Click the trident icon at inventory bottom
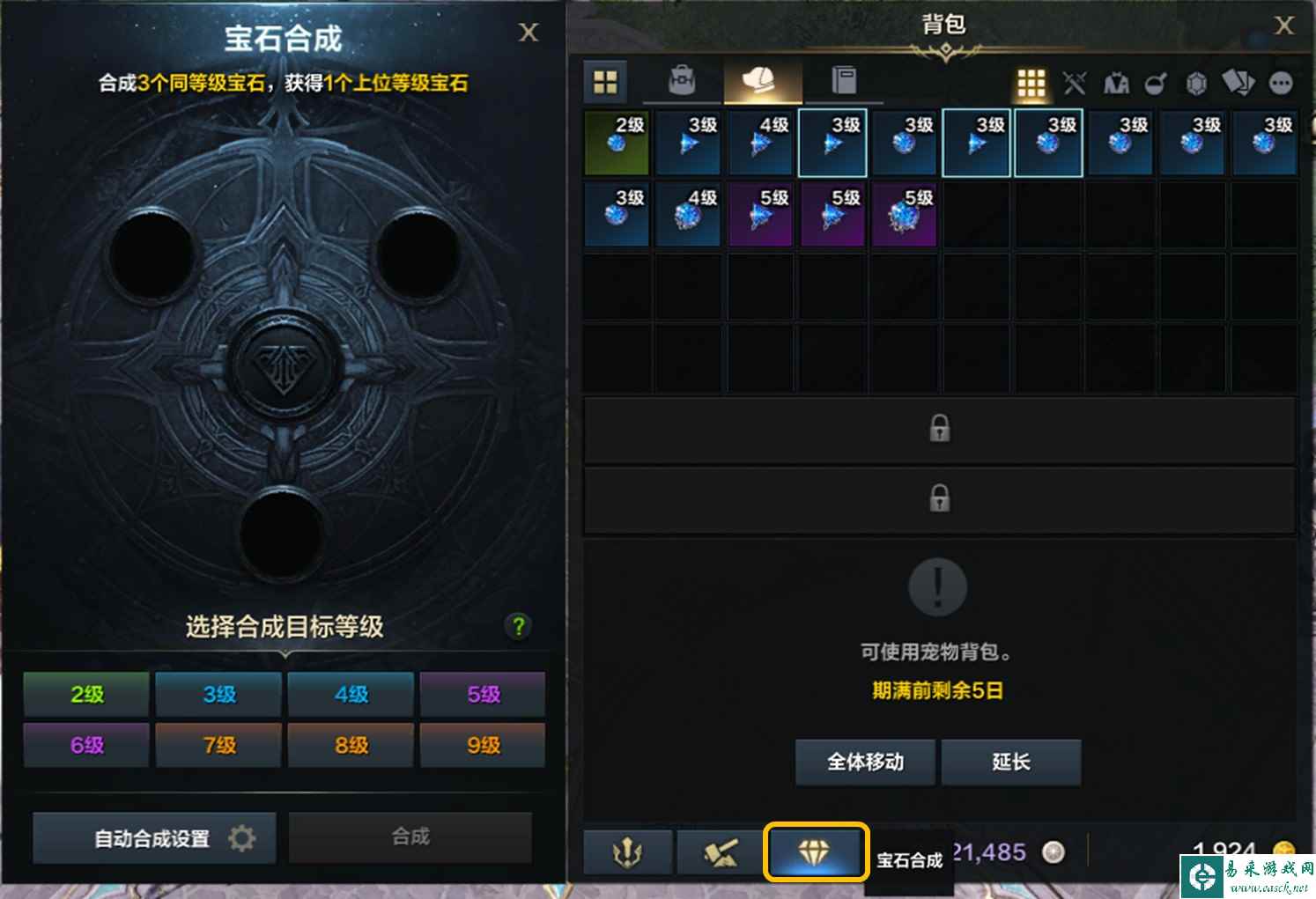The width and height of the screenshot is (1316, 899). pos(628,851)
